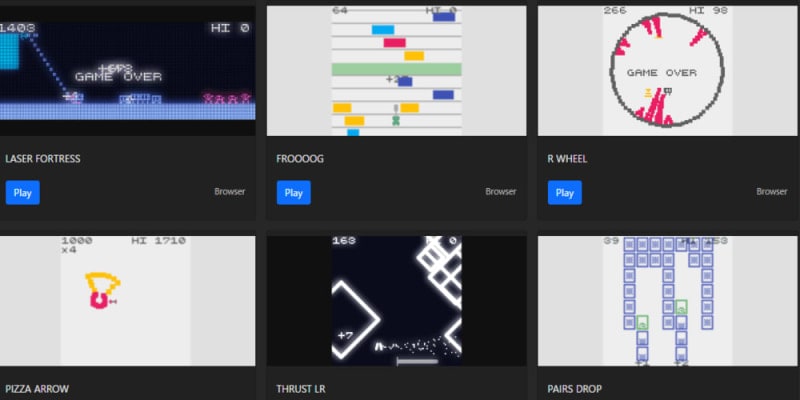Viewport: 800px width, 400px height.
Task: Click the Thrust LR game screenshot
Action: coord(396,300)
